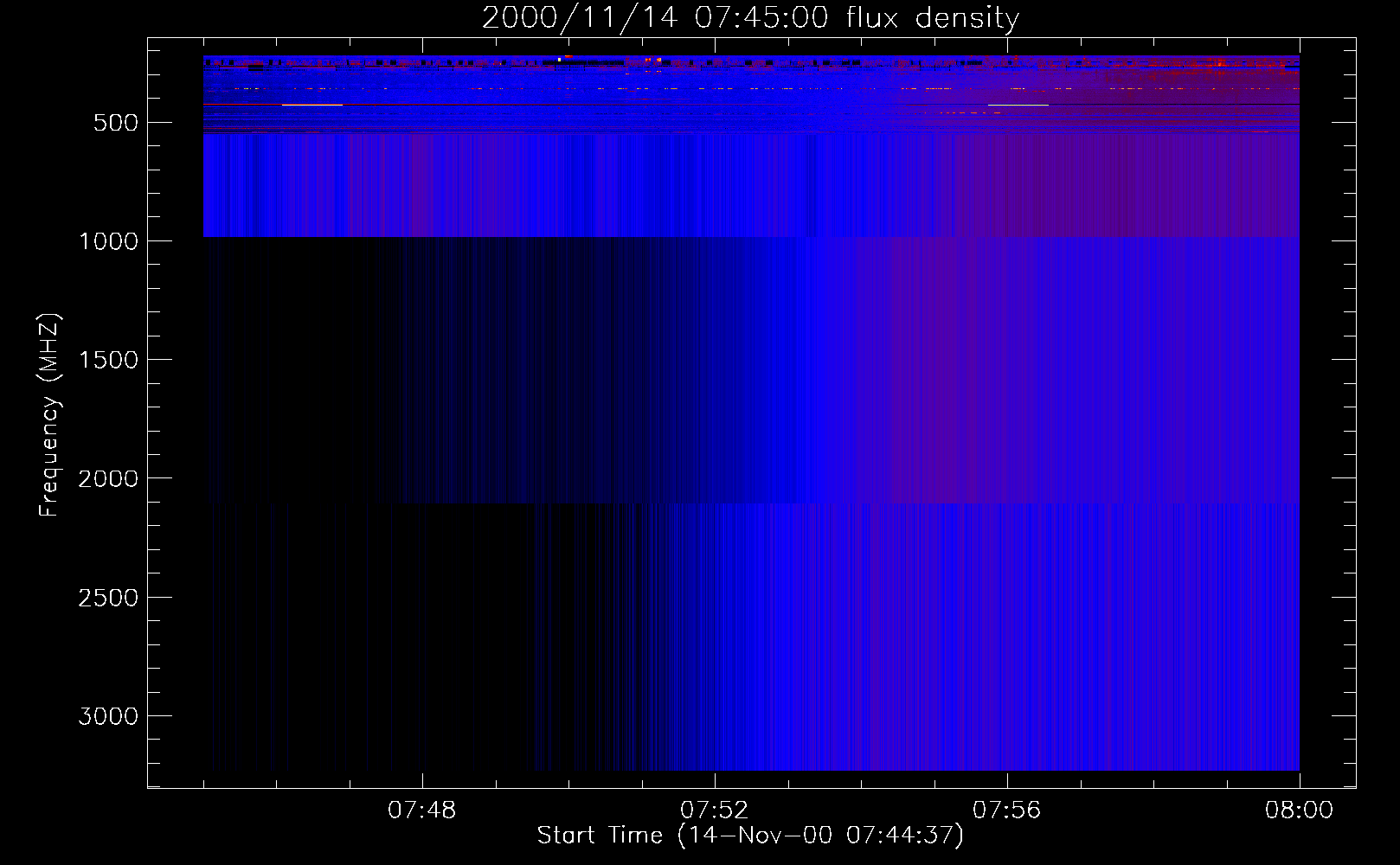
Task: Click the 08:00 time tick label
Action: [1300, 811]
